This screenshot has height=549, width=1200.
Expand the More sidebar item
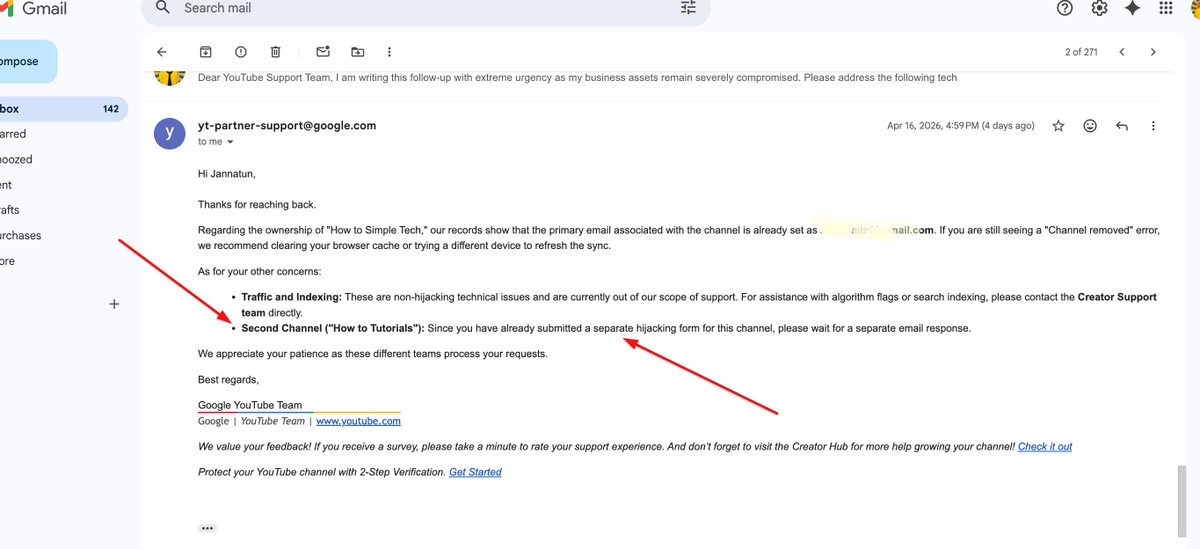(x=8, y=261)
